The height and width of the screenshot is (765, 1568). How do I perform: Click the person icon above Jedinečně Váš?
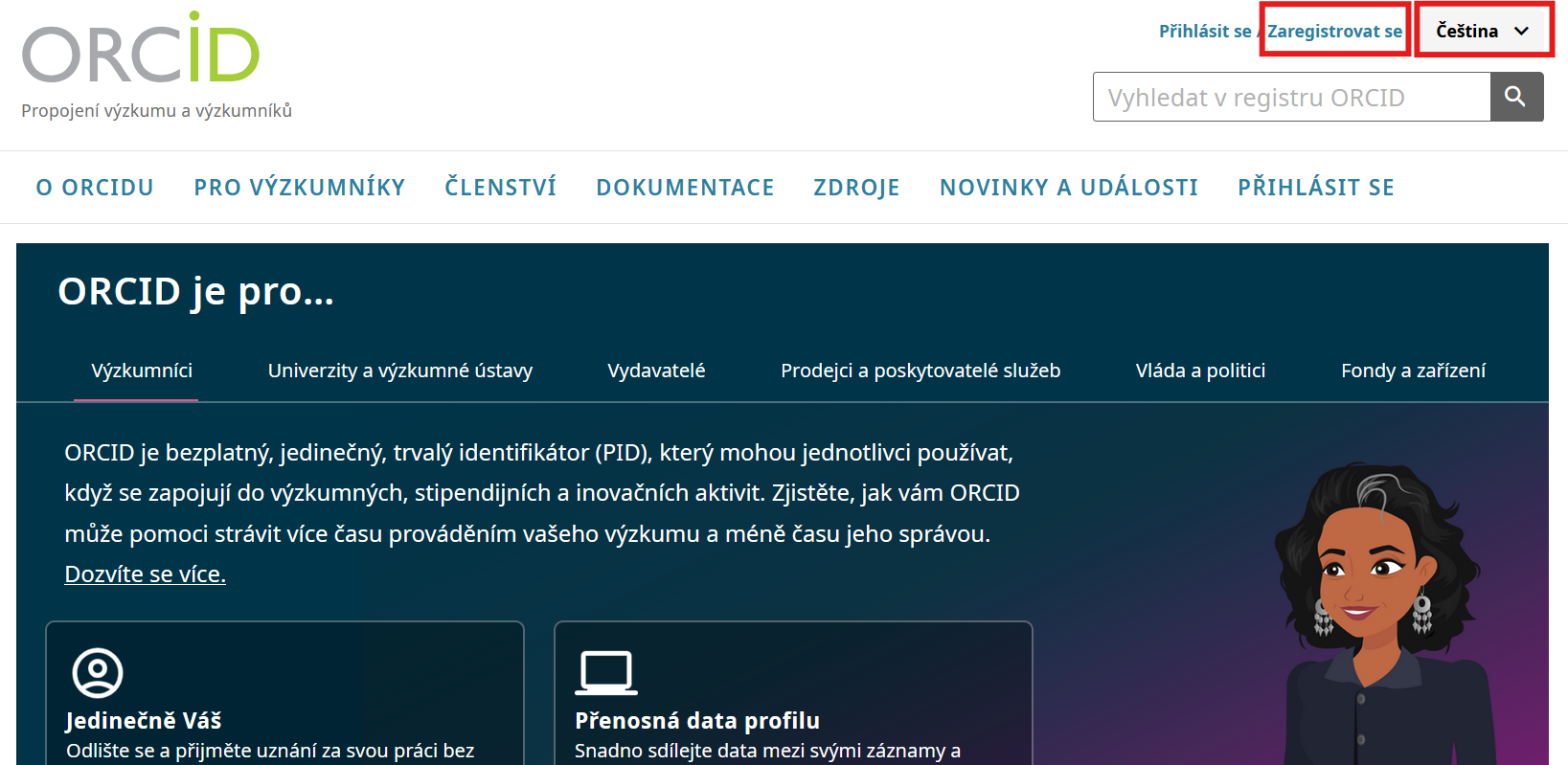98,673
